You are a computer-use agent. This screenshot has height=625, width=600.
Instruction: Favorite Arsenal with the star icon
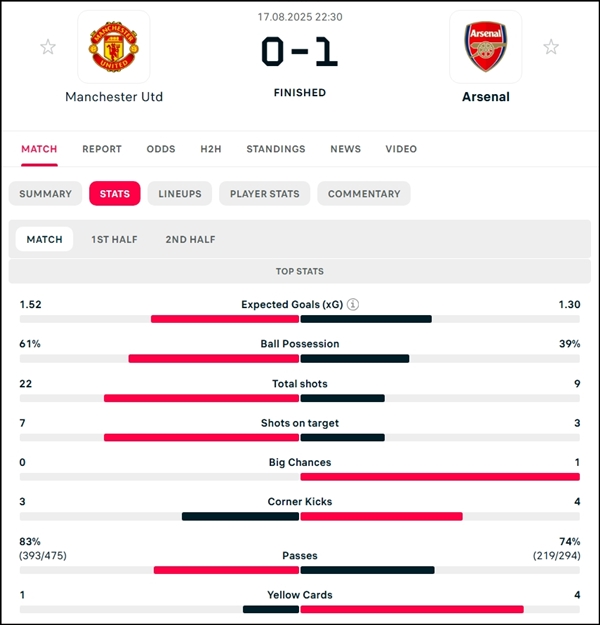coord(551,47)
